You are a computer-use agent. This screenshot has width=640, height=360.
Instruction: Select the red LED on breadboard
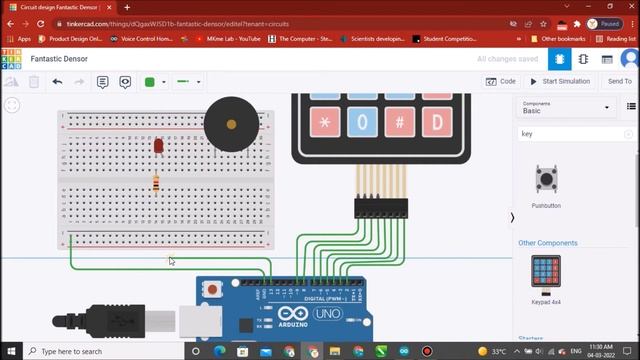coord(158,146)
